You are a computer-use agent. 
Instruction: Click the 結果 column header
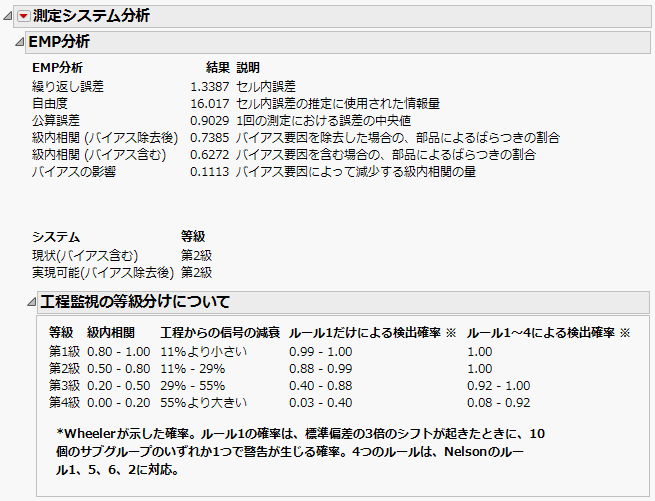coord(218,68)
